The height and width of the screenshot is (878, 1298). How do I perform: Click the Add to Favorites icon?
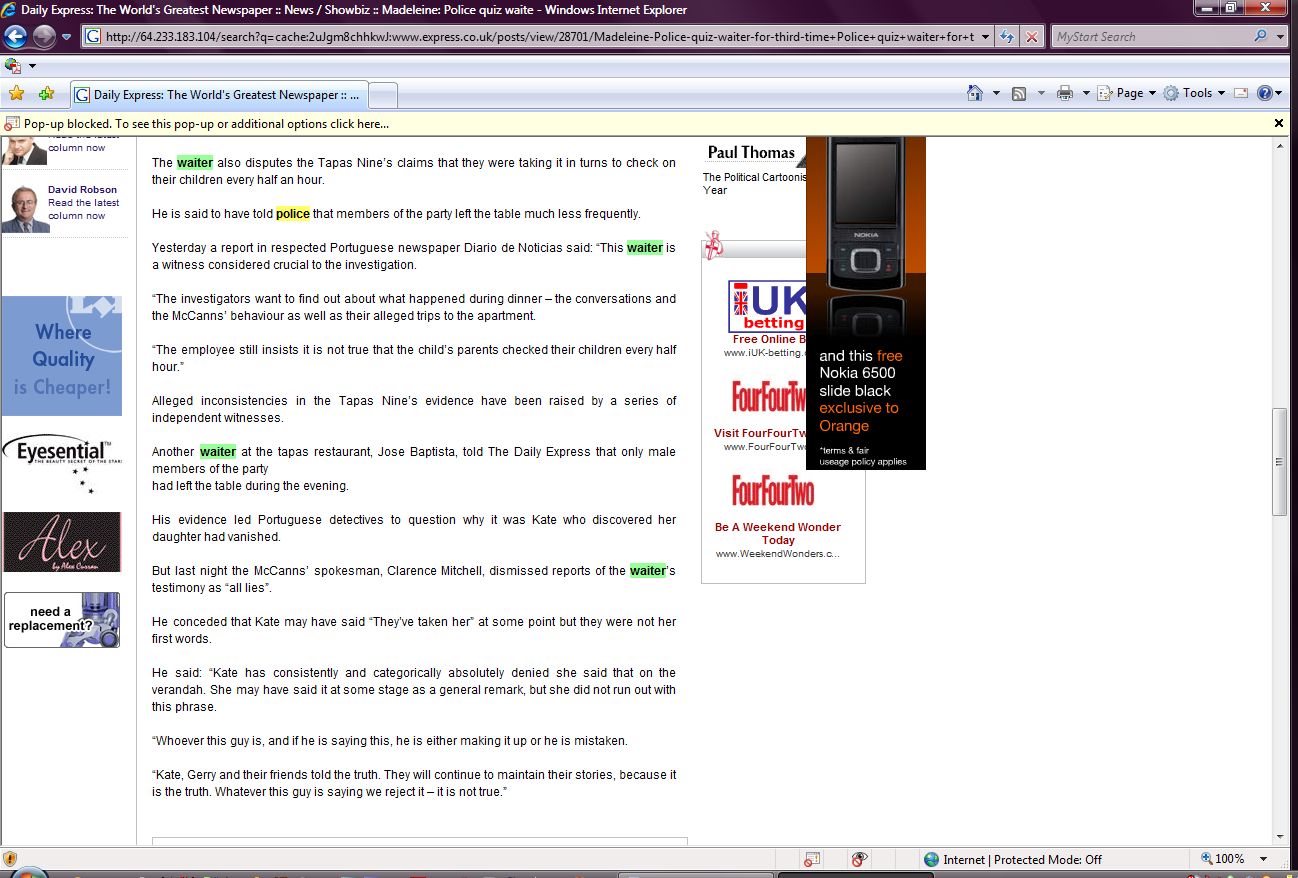[x=46, y=94]
